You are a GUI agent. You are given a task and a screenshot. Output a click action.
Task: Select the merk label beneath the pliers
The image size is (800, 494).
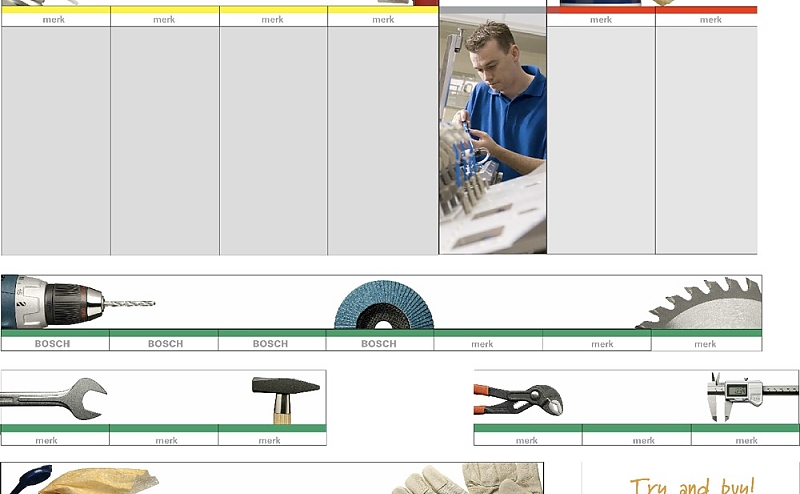527,440
